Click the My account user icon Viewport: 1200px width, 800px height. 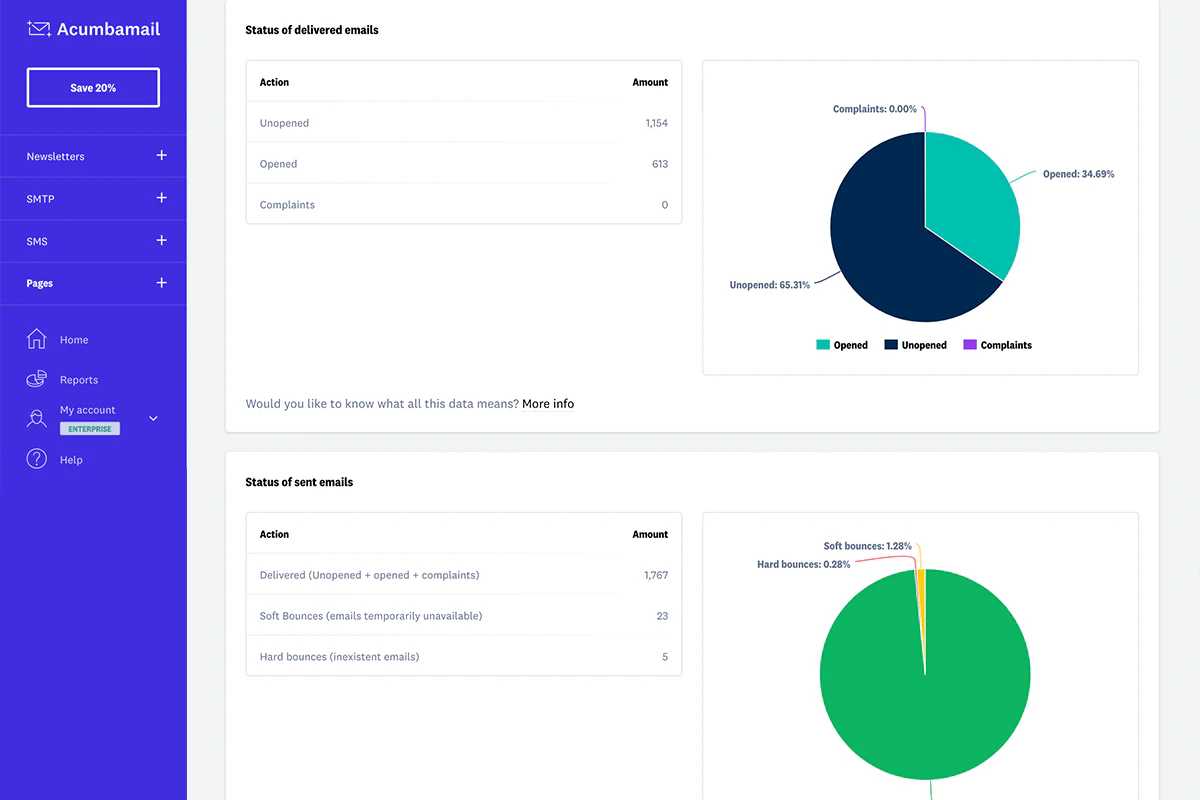click(x=37, y=418)
